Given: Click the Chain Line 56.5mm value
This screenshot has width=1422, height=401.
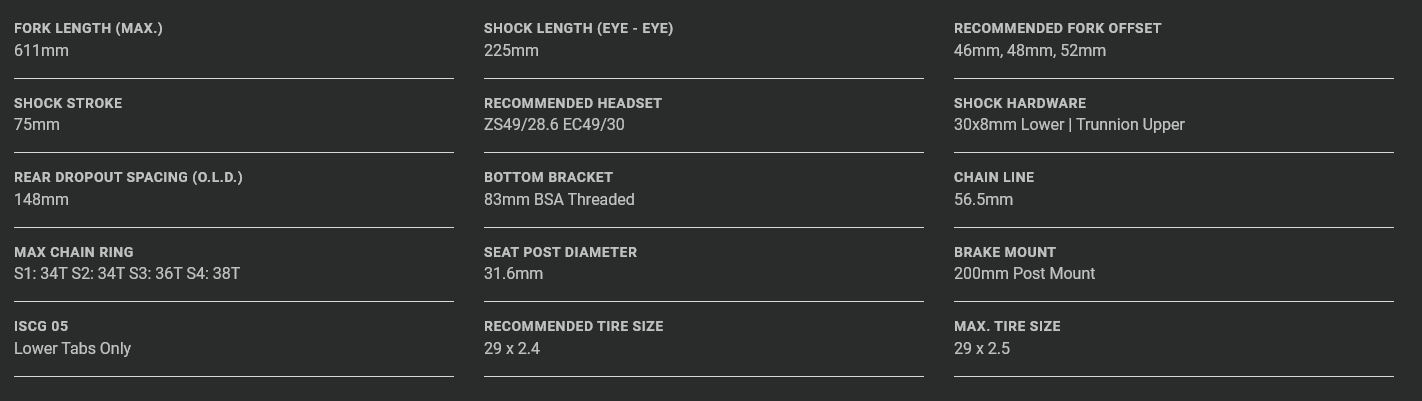Looking at the screenshot, I should tap(983, 199).
